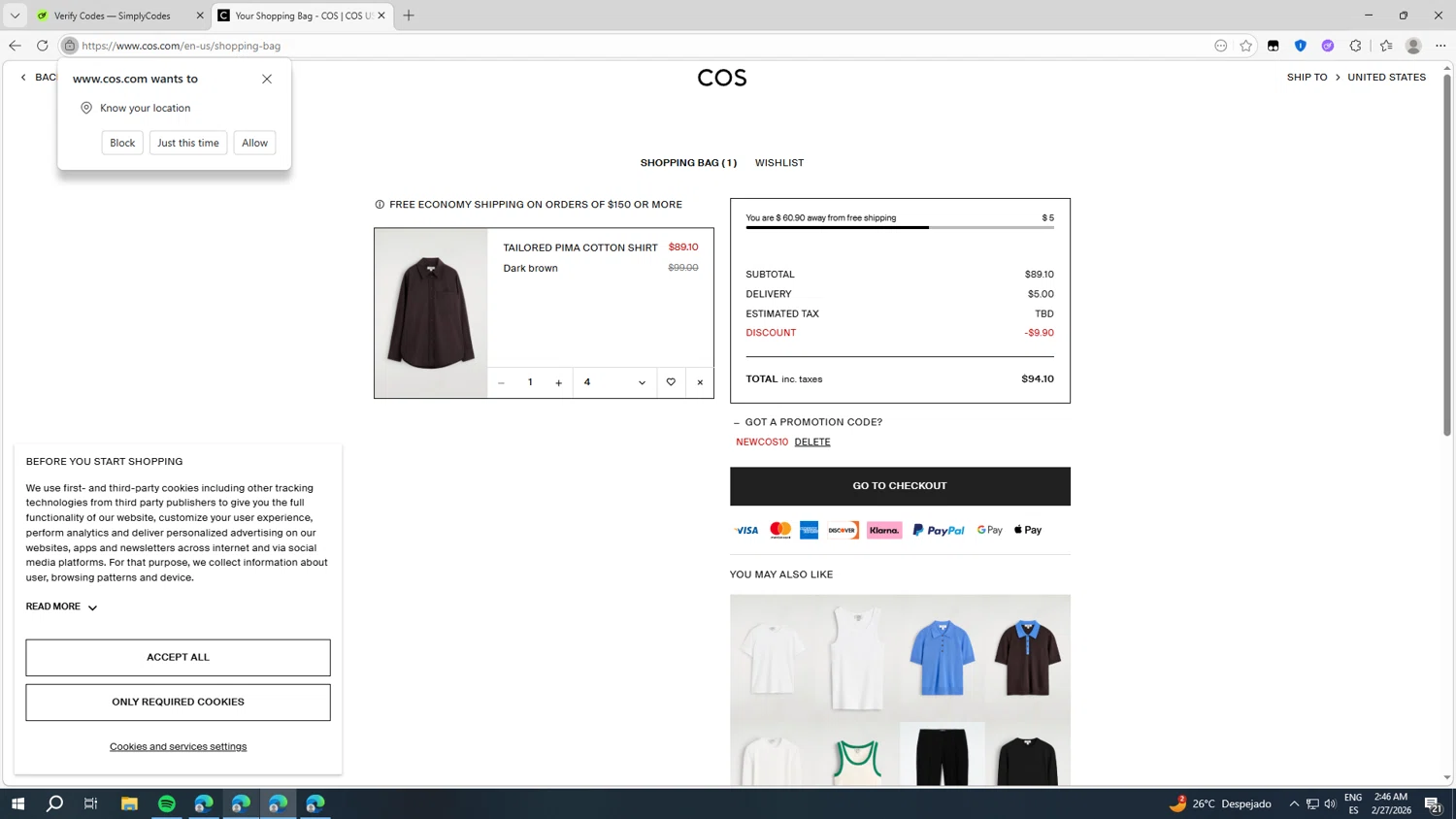The width and height of the screenshot is (1456, 819).
Task: Open Windows taskbar search
Action: (54, 803)
